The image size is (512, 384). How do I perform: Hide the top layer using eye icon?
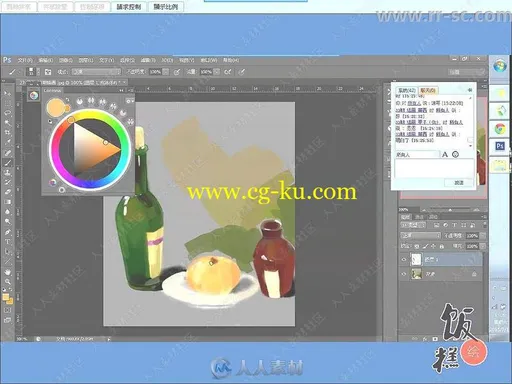(404, 259)
